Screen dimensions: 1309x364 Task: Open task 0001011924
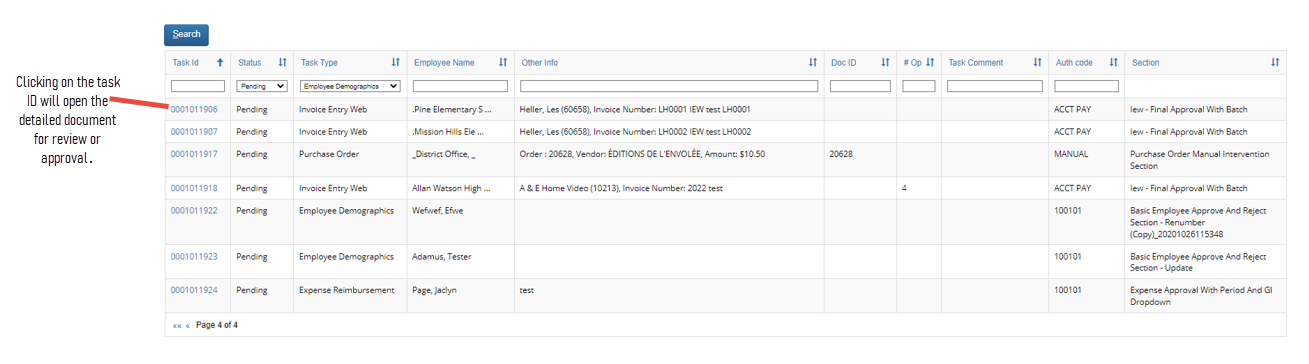coord(194,290)
